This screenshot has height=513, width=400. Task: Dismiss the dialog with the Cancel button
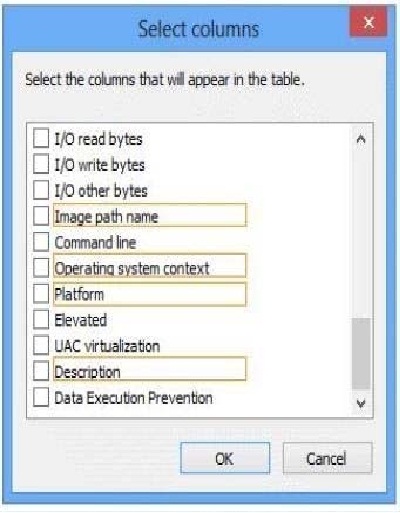tap(327, 458)
